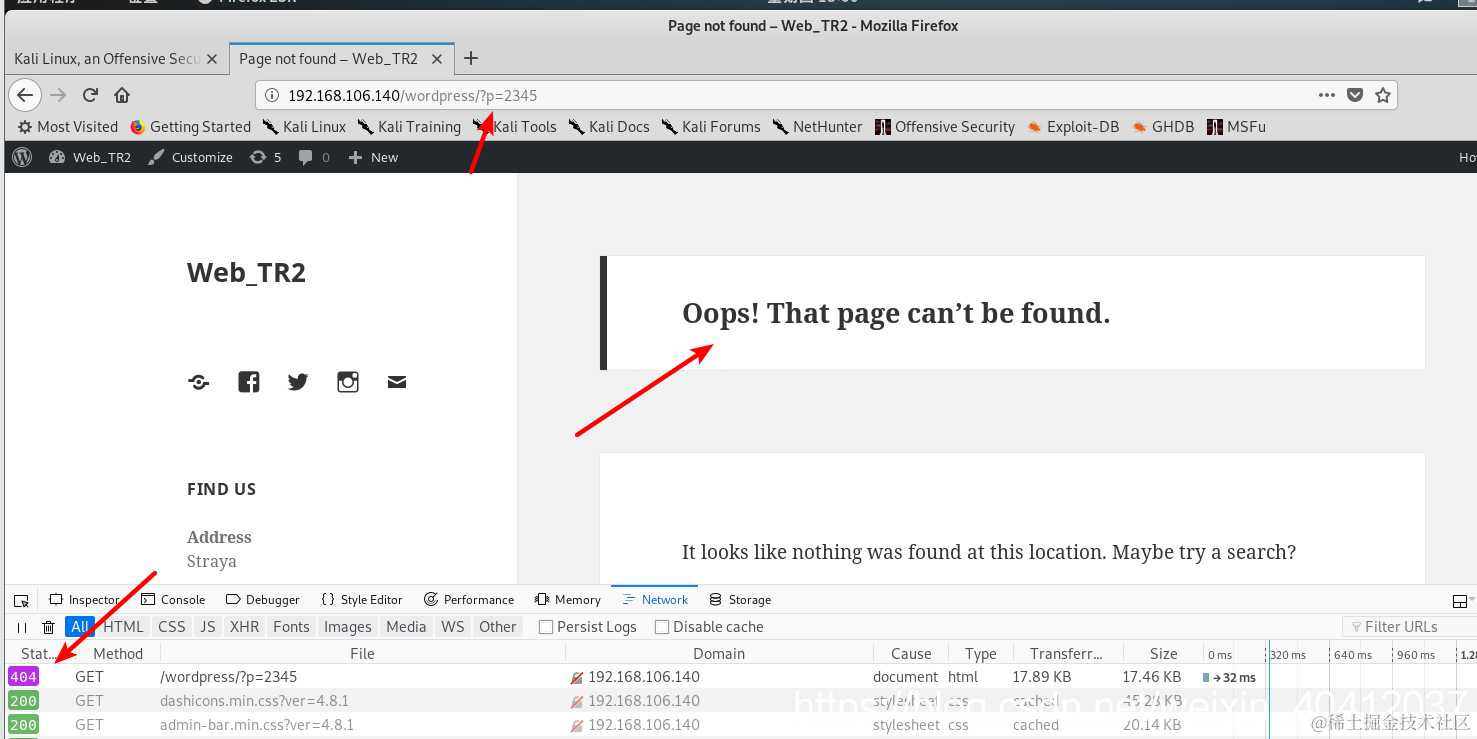Toggle the All request filter
Screen dimensions: 1477x739
[80, 627]
